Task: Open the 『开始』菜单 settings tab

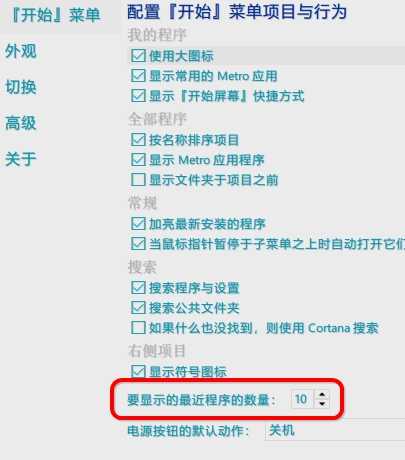Action: (x=56, y=15)
